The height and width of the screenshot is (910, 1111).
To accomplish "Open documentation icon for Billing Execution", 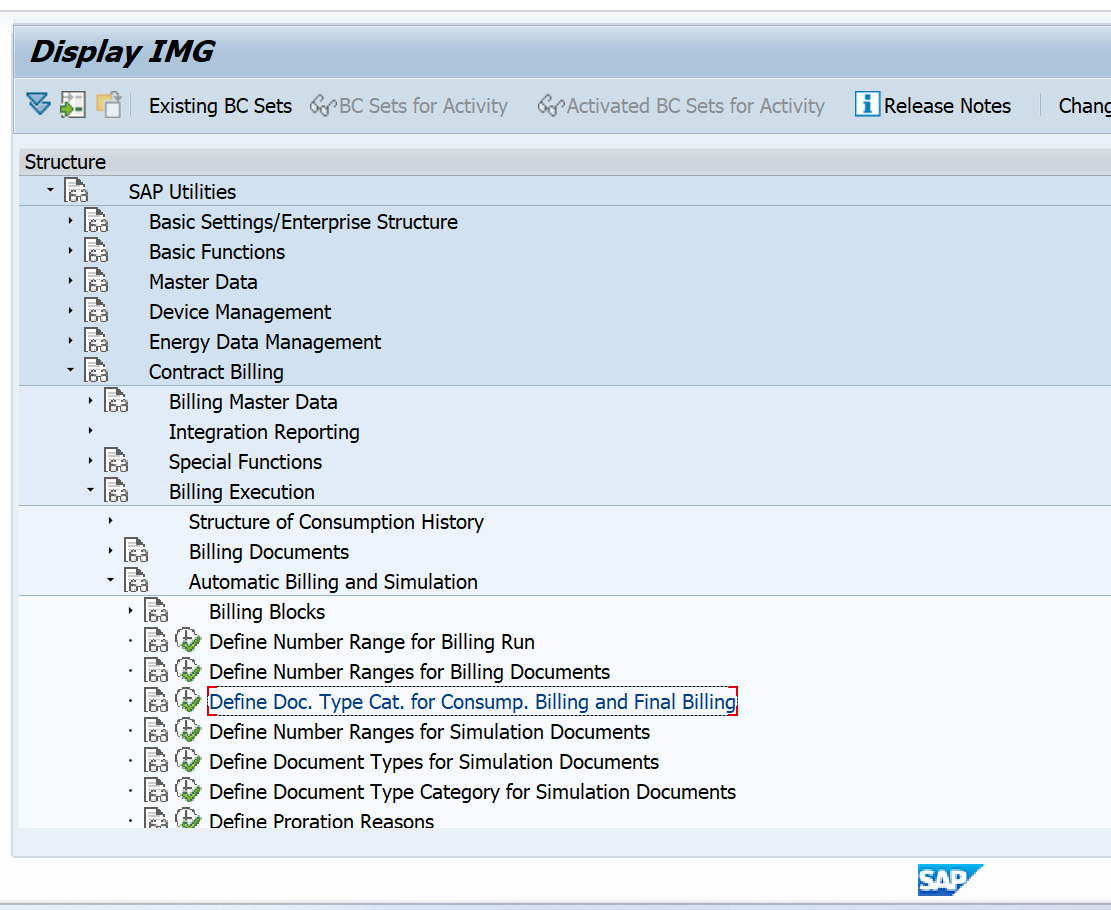I will click(x=116, y=490).
